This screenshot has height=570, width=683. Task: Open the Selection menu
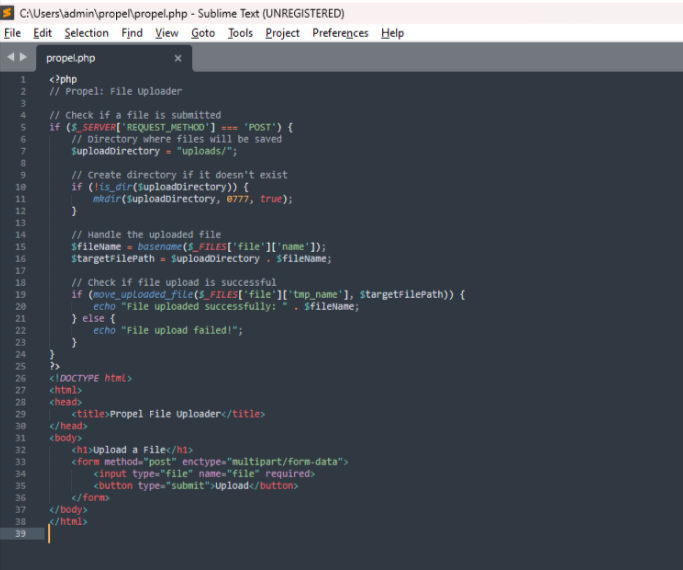[x=86, y=33]
